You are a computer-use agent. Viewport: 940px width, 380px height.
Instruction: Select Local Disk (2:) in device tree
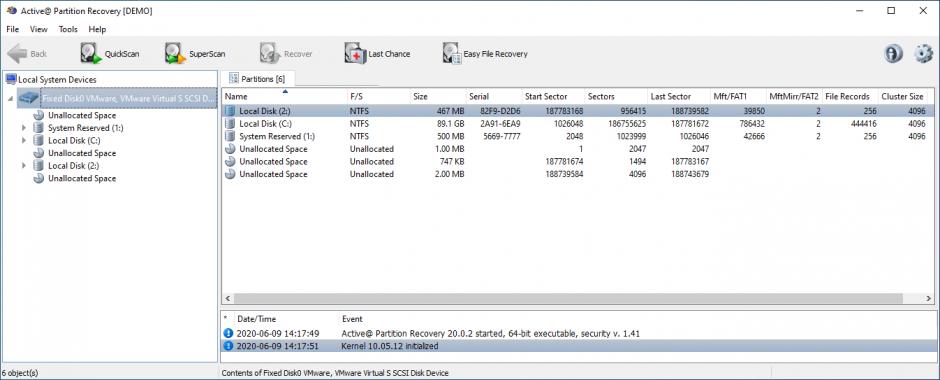[73, 165]
